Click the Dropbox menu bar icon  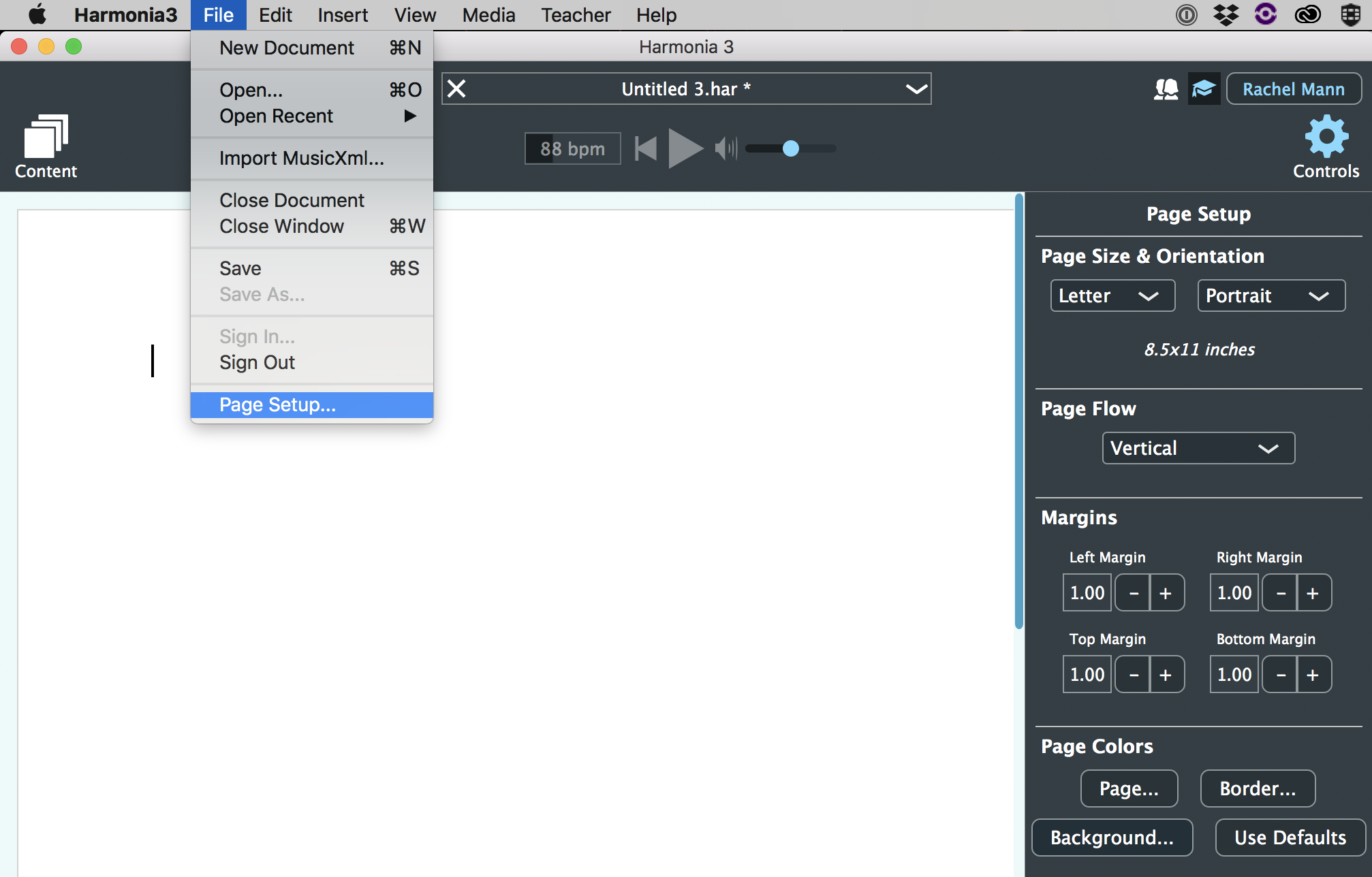click(1226, 14)
